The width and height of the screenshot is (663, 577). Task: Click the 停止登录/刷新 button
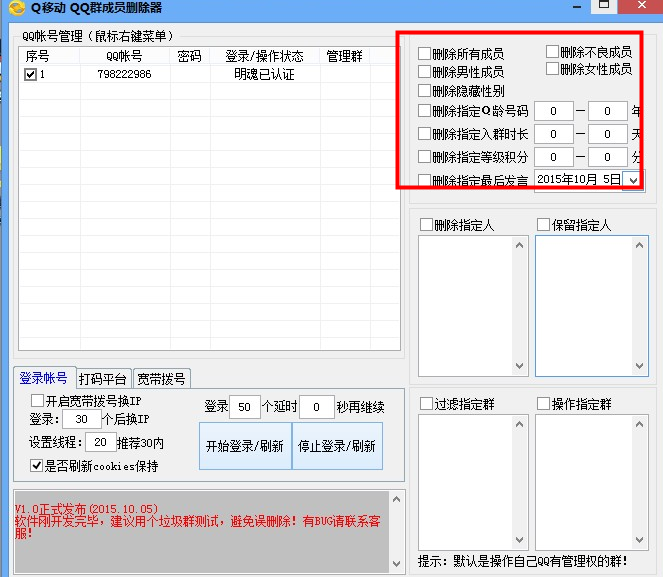pos(337,446)
